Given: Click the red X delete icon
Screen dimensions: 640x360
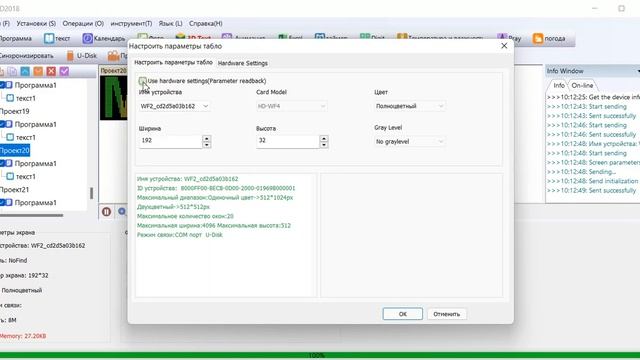Looking at the screenshot, I should click(x=51, y=71).
